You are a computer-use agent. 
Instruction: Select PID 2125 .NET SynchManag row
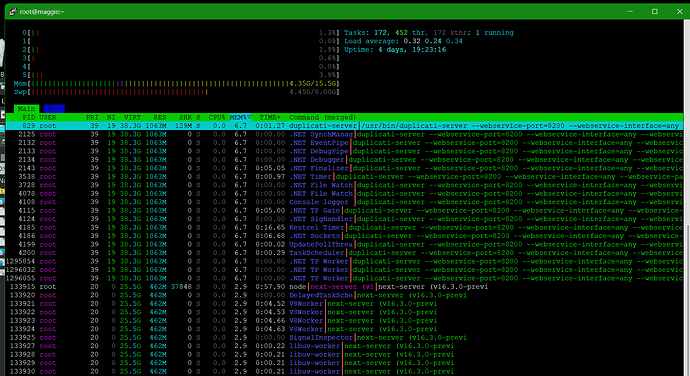(x=344, y=134)
